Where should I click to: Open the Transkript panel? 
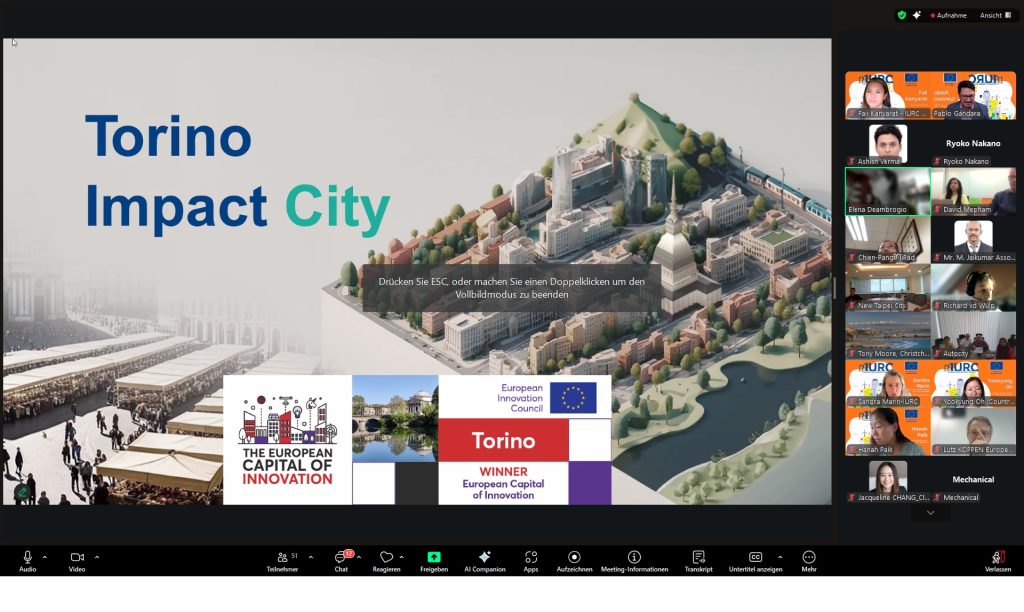698,557
